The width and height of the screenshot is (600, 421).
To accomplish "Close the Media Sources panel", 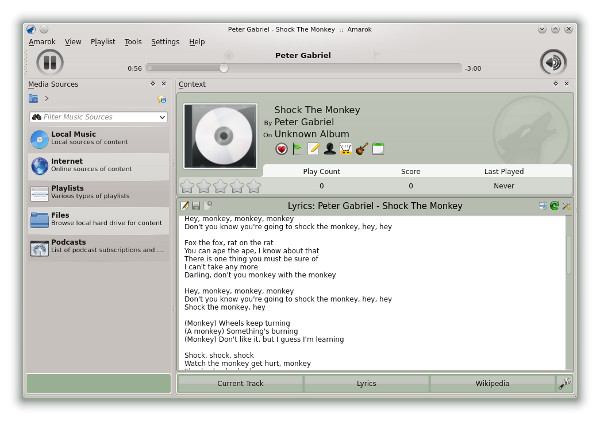I will 164,83.
